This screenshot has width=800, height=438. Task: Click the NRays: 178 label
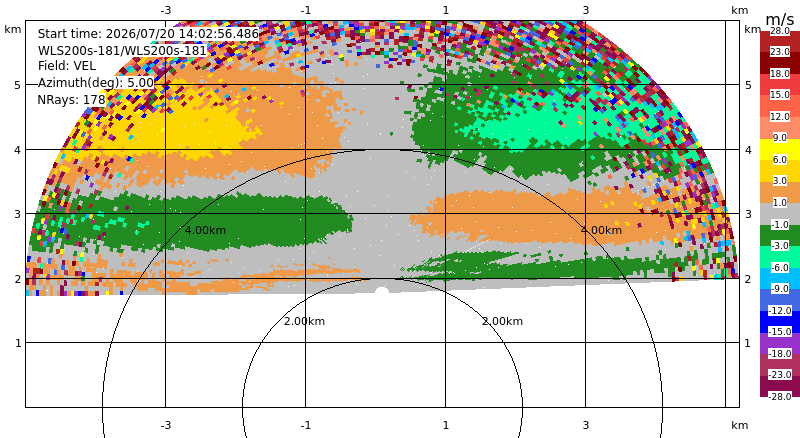click(71, 100)
